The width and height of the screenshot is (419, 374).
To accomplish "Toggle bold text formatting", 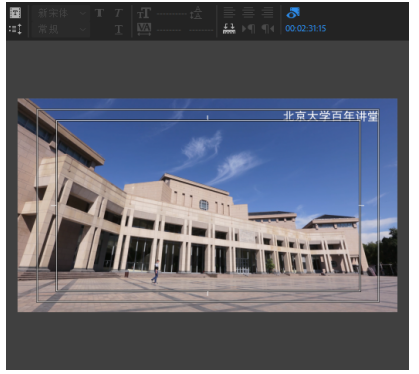I will [x=99, y=13].
